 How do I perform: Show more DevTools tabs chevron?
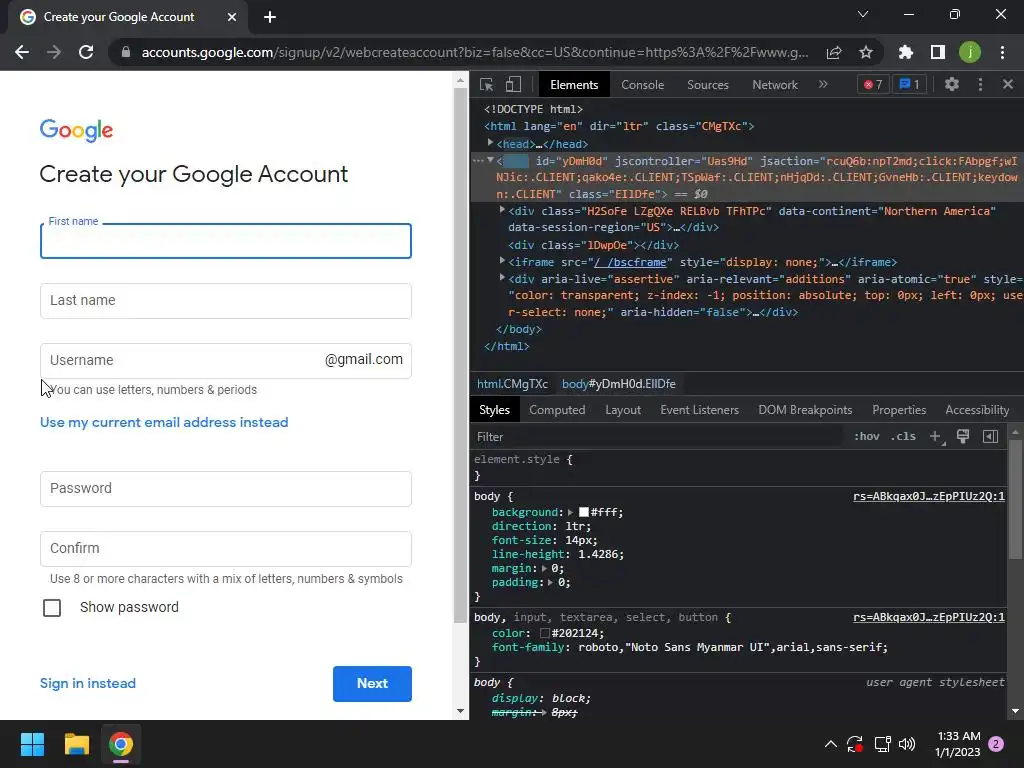[823, 84]
